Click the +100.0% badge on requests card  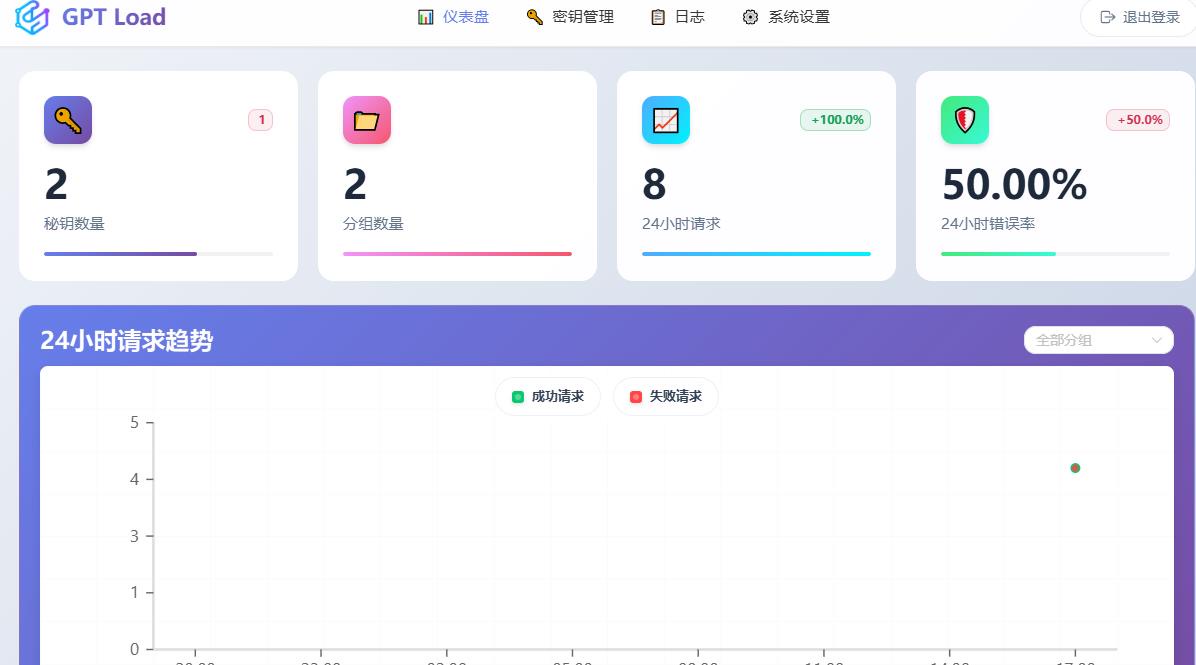835,120
